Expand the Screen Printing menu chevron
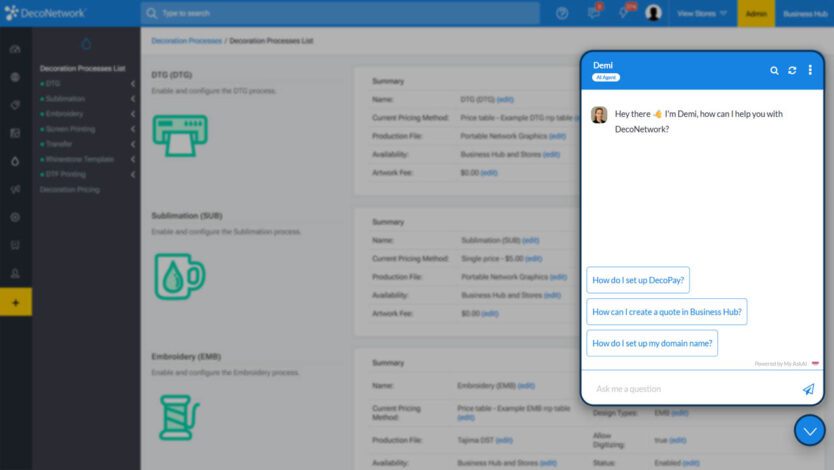Image resolution: width=834 pixels, height=470 pixels. 132,129
